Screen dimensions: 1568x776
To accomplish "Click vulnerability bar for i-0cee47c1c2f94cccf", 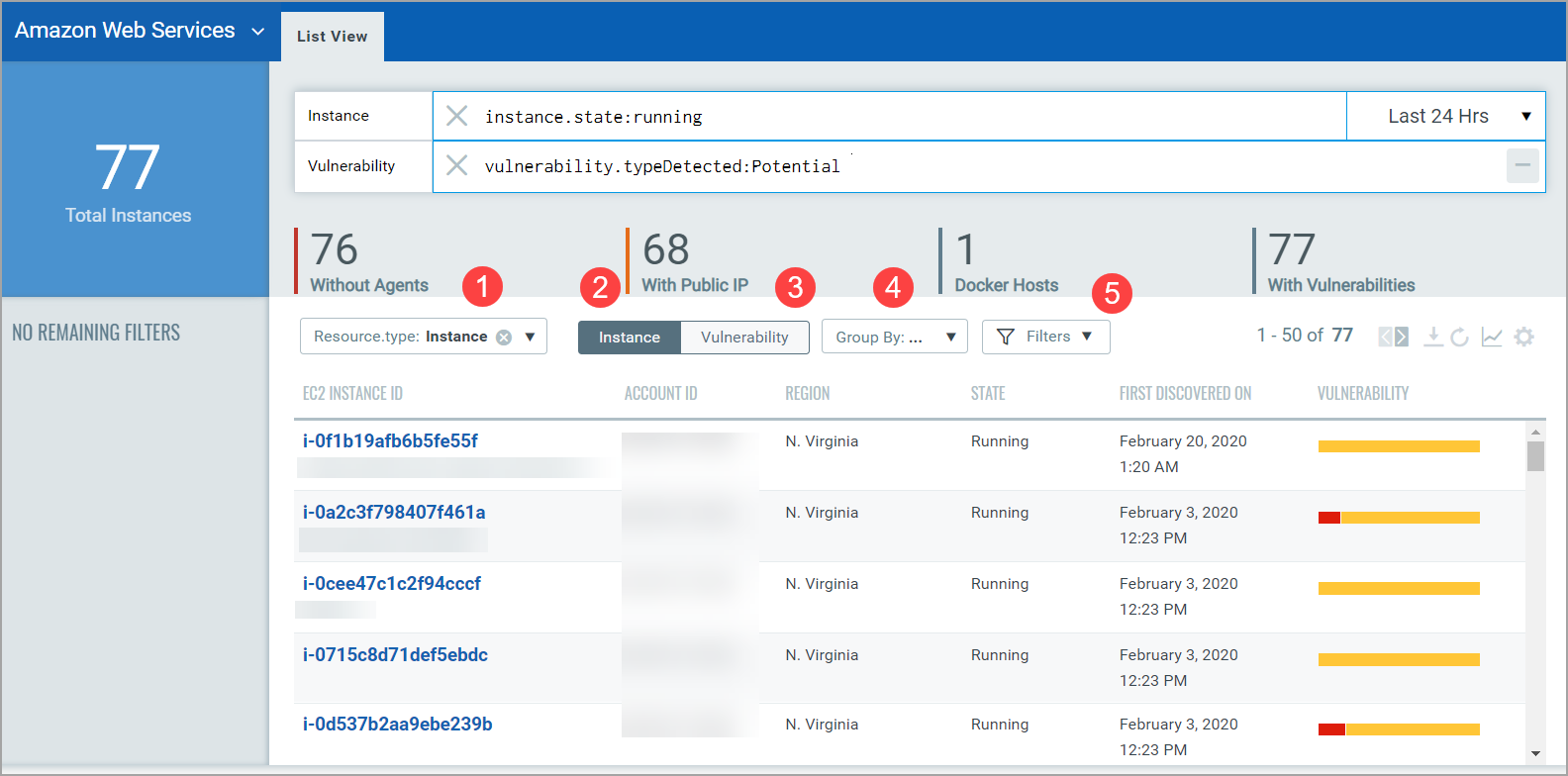I will (x=1399, y=589).
